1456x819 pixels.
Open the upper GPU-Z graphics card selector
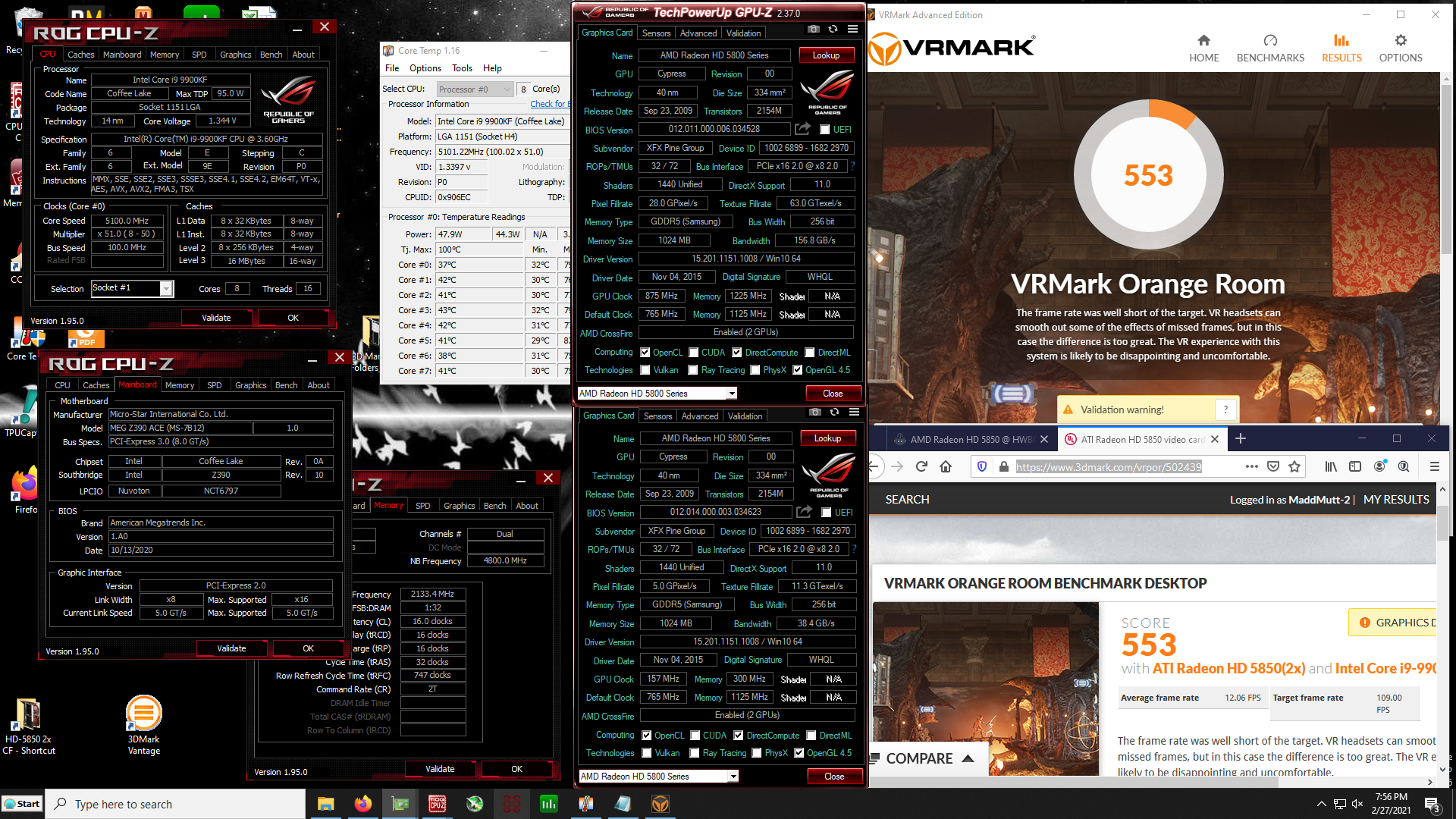(x=657, y=393)
